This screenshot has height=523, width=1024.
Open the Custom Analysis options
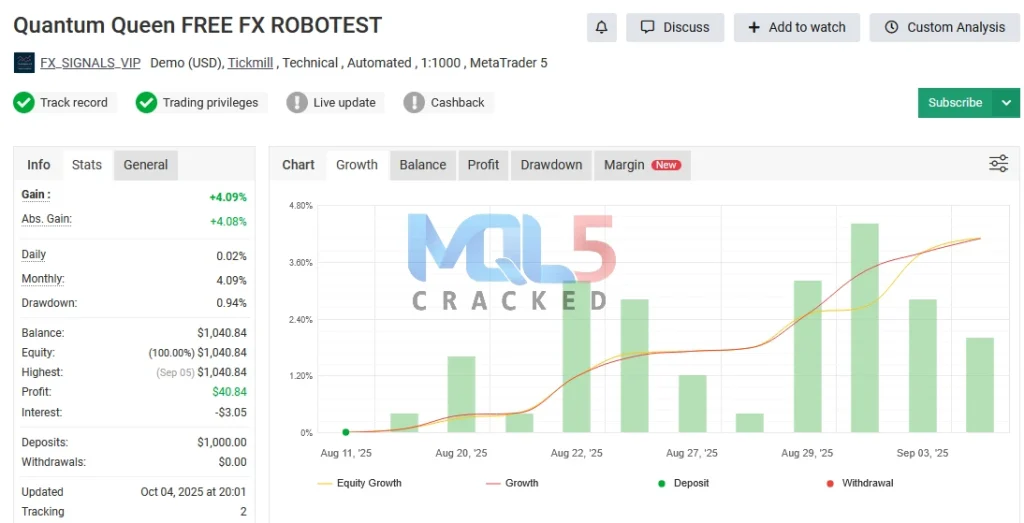coord(945,27)
